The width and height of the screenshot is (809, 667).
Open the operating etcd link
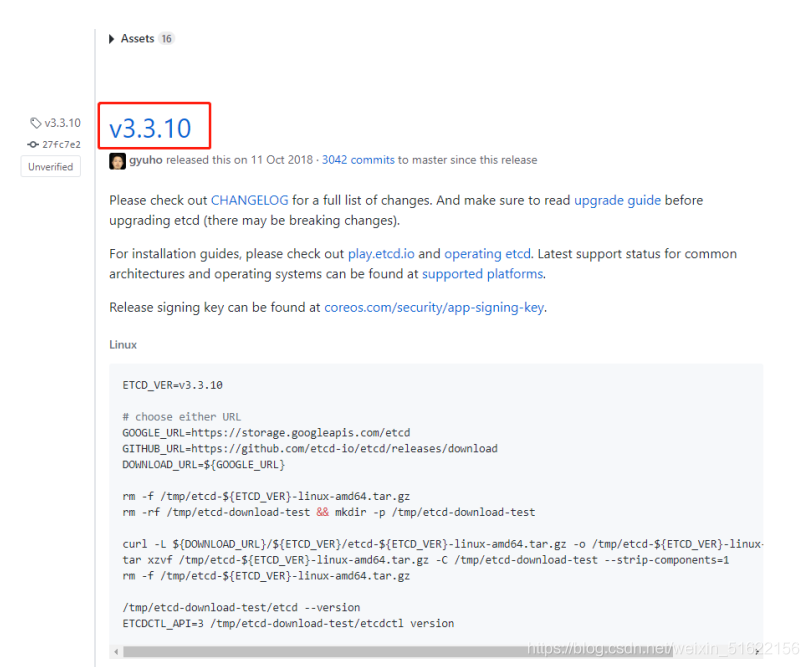point(487,254)
